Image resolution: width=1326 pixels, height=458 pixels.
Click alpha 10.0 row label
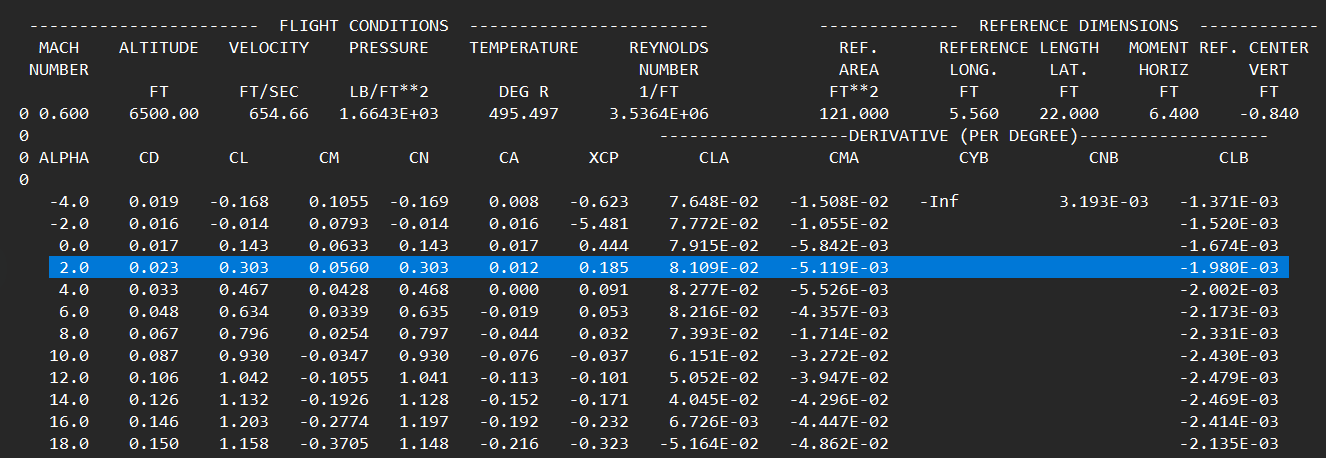[69, 356]
